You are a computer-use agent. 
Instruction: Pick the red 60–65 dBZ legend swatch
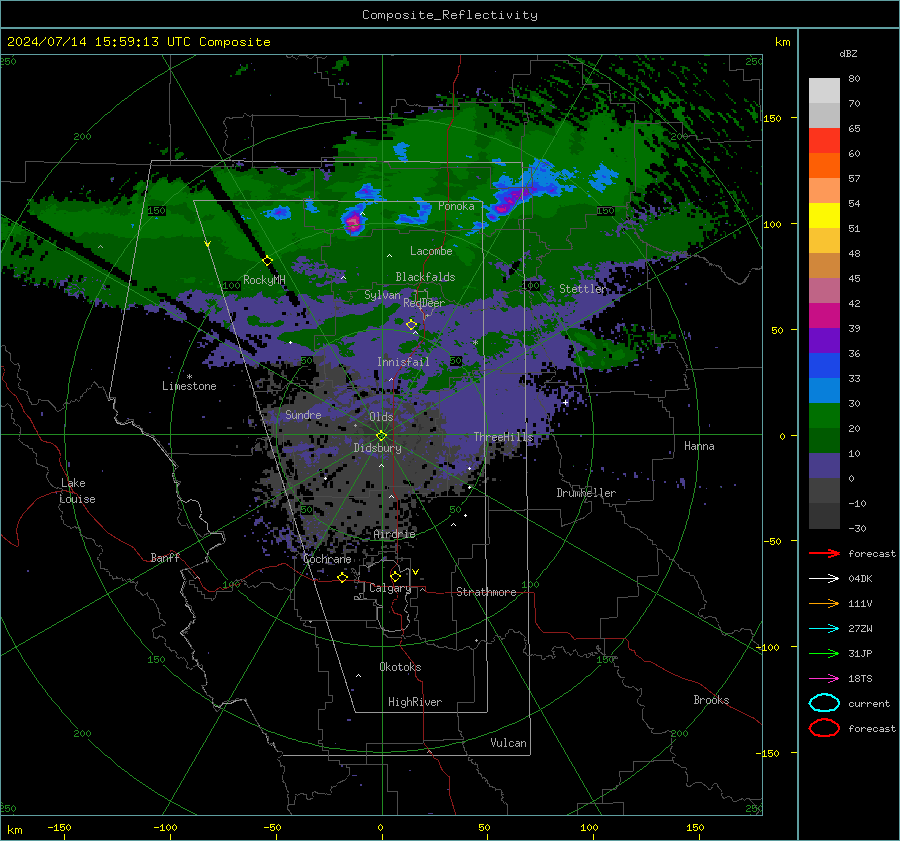tap(824, 141)
